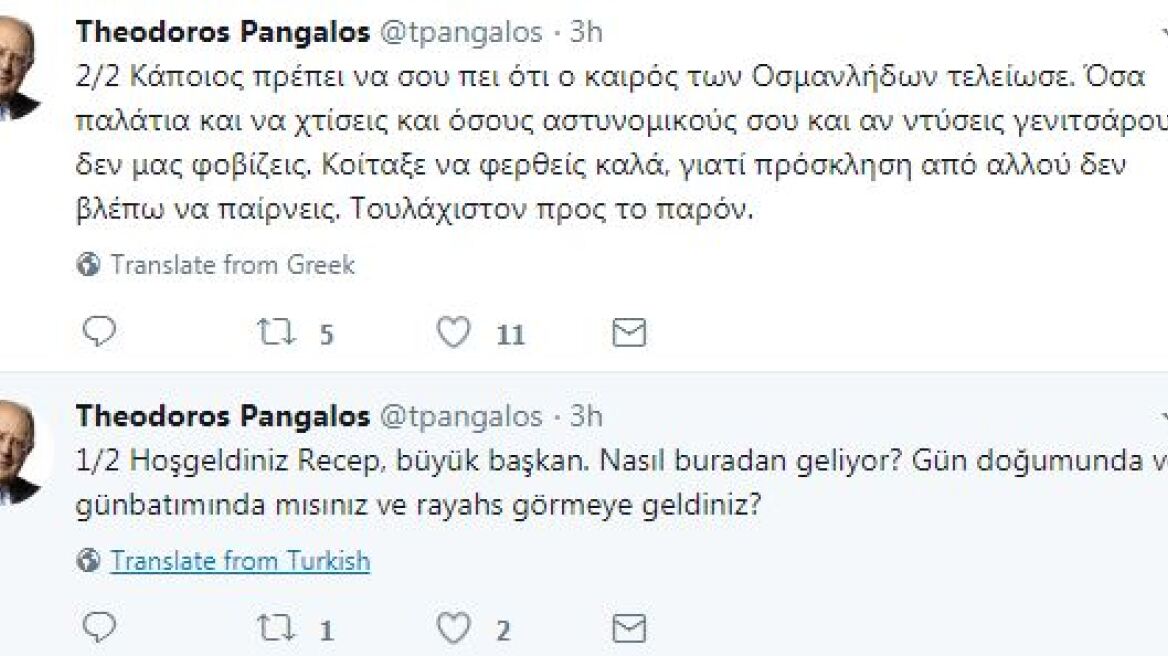Open the envelope icon on the bottom tweet
1168x656 pixels.
point(630,628)
